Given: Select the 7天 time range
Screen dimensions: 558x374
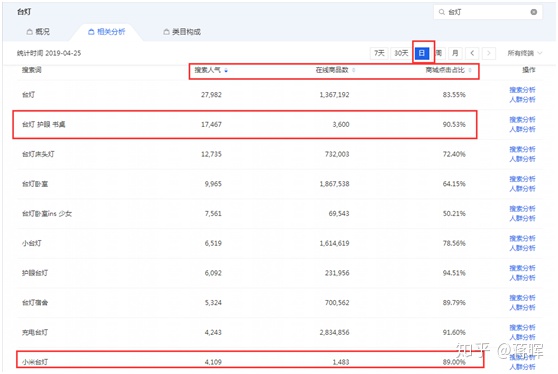Looking at the screenshot, I should point(379,53).
